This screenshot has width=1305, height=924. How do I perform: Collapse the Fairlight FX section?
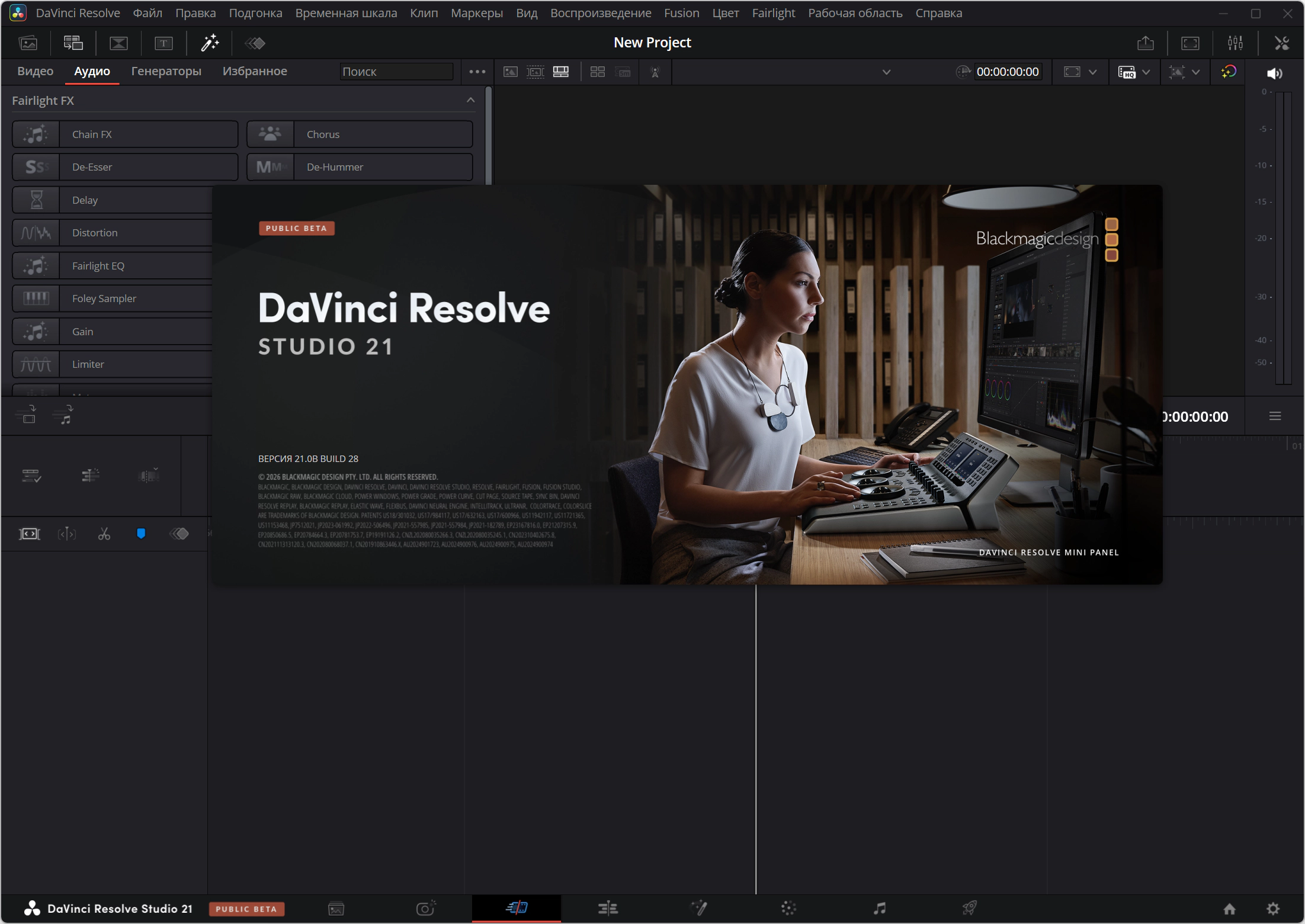click(x=470, y=100)
